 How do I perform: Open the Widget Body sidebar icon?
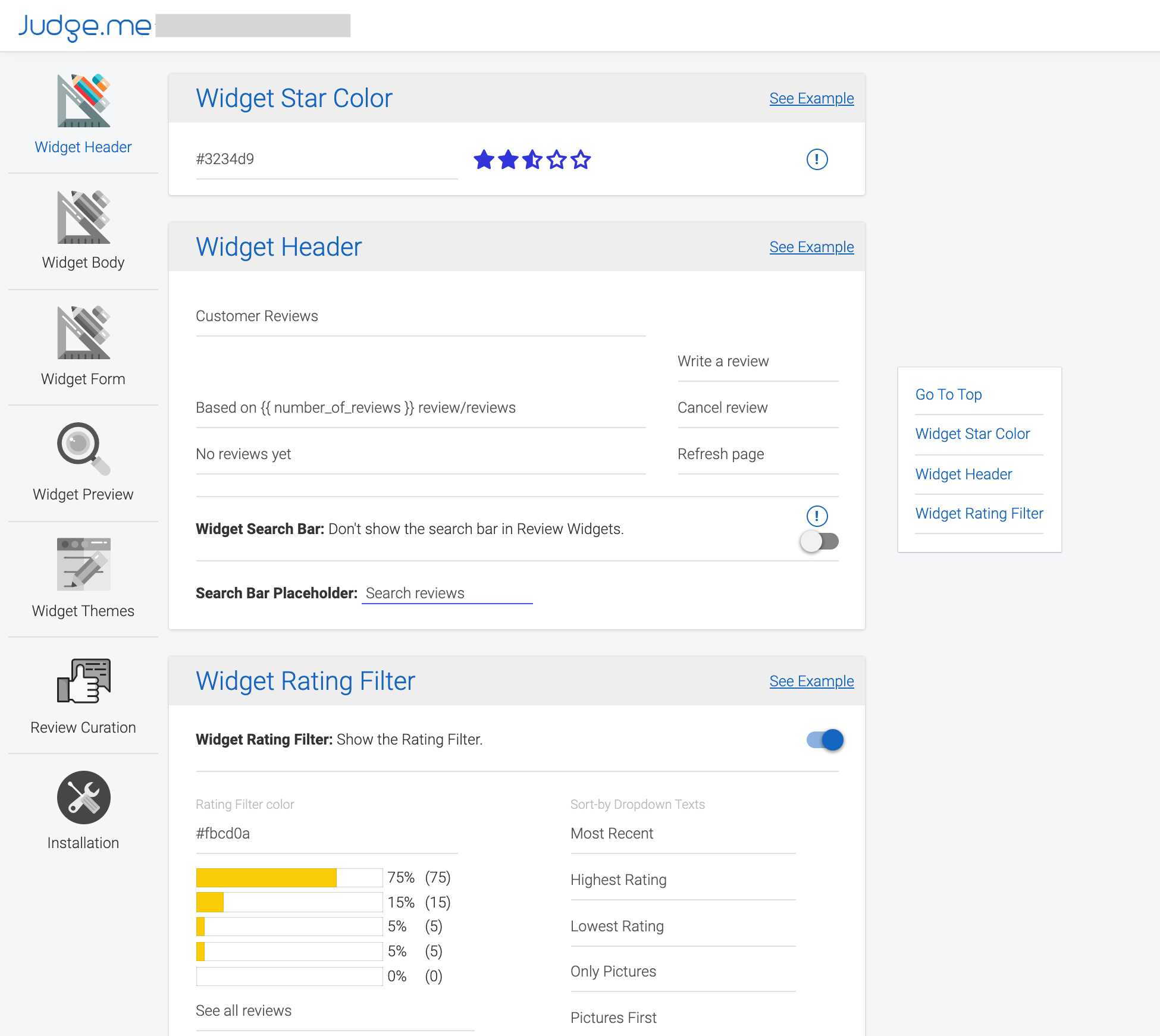click(x=83, y=217)
